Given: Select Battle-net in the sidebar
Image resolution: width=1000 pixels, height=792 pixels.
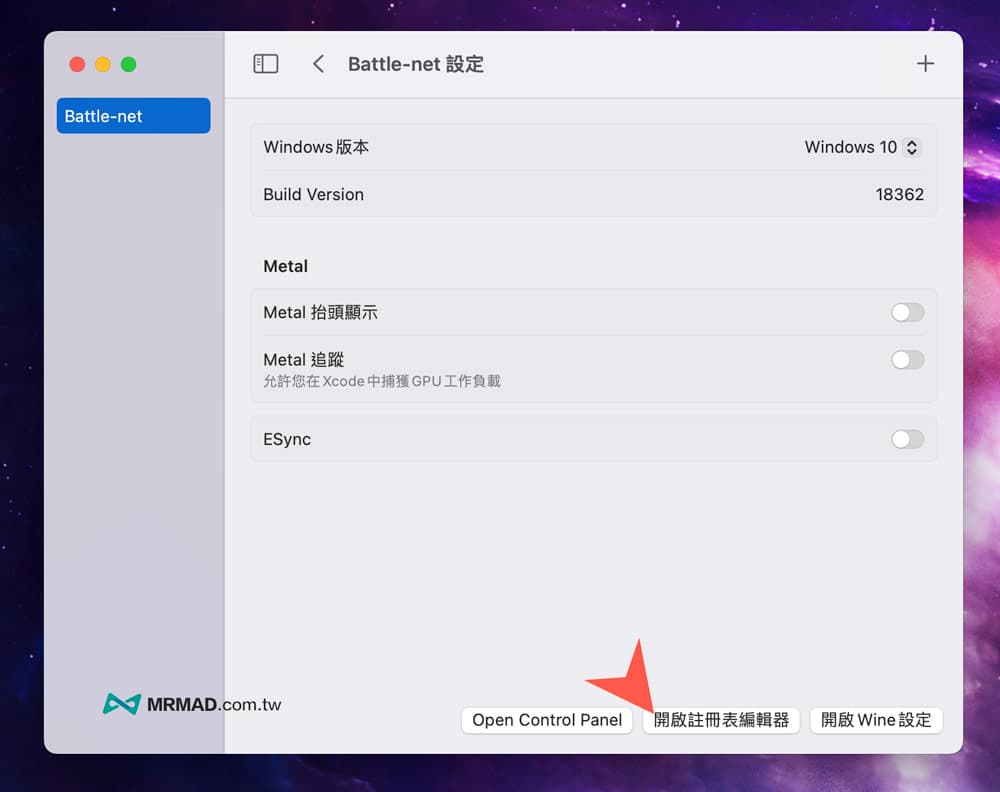Looking at the screenshot, I should coord(133,116).
